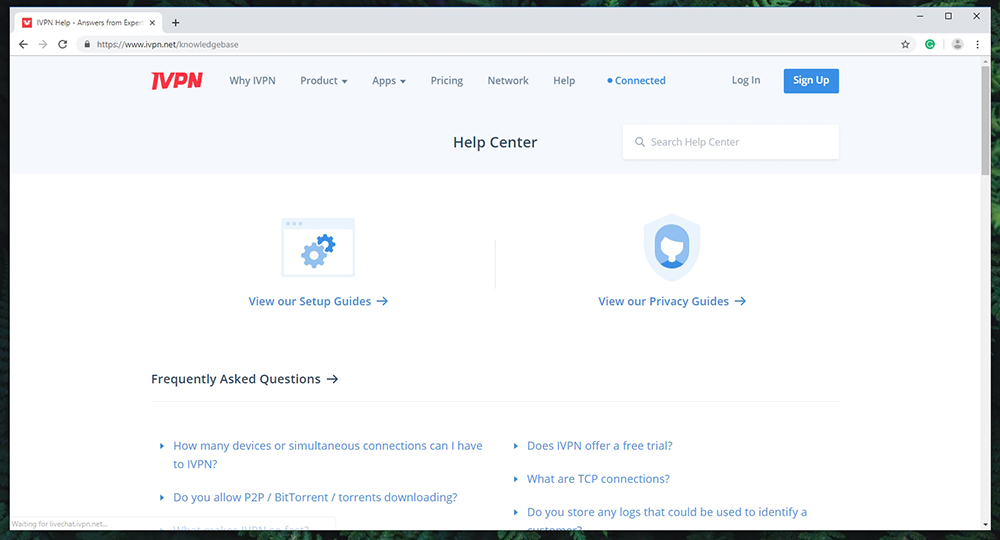
Task: Click the address bar URL
Action: pyautogui.click(x=167, y=44)
